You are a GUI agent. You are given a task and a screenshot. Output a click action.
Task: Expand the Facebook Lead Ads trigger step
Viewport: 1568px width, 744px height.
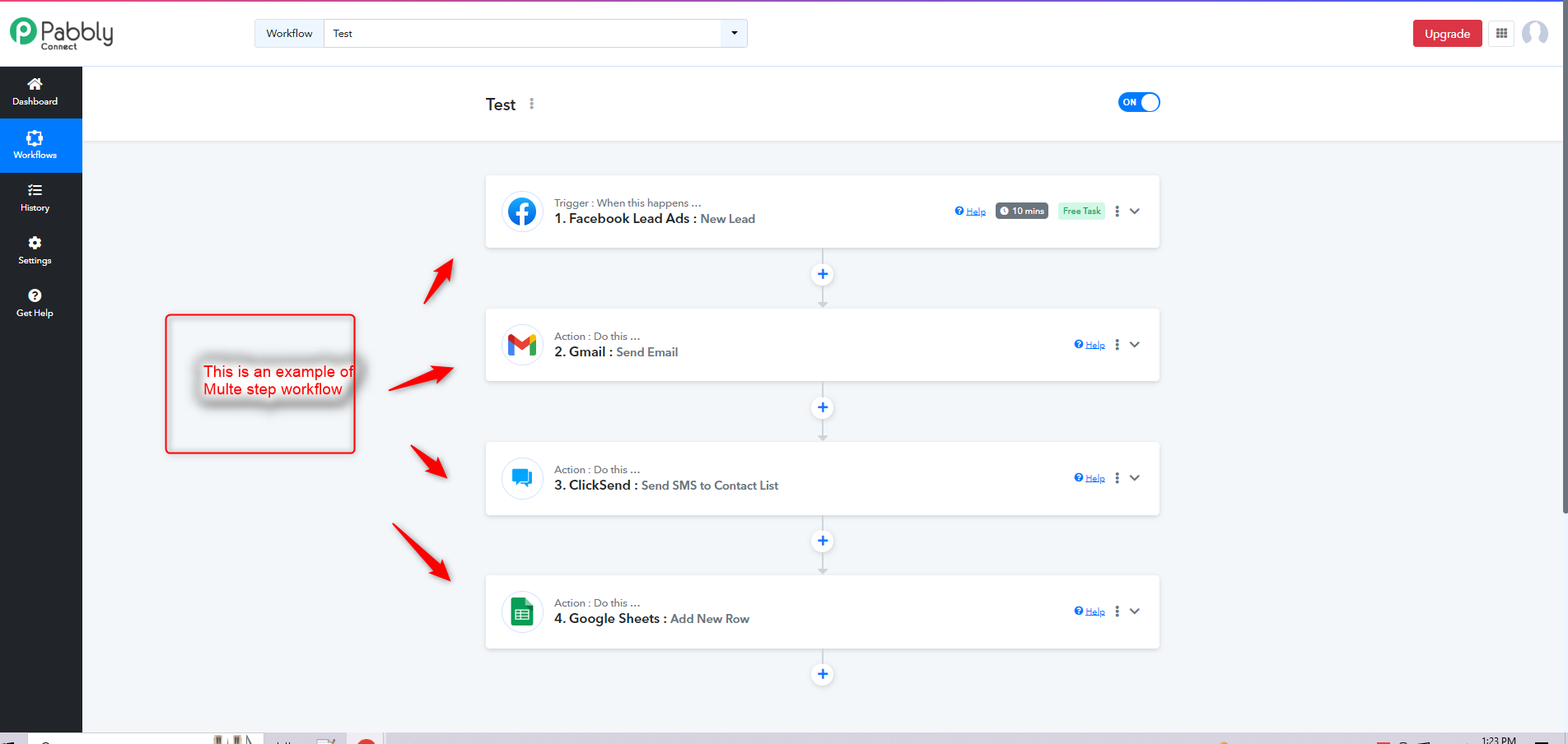(1135, 212)
